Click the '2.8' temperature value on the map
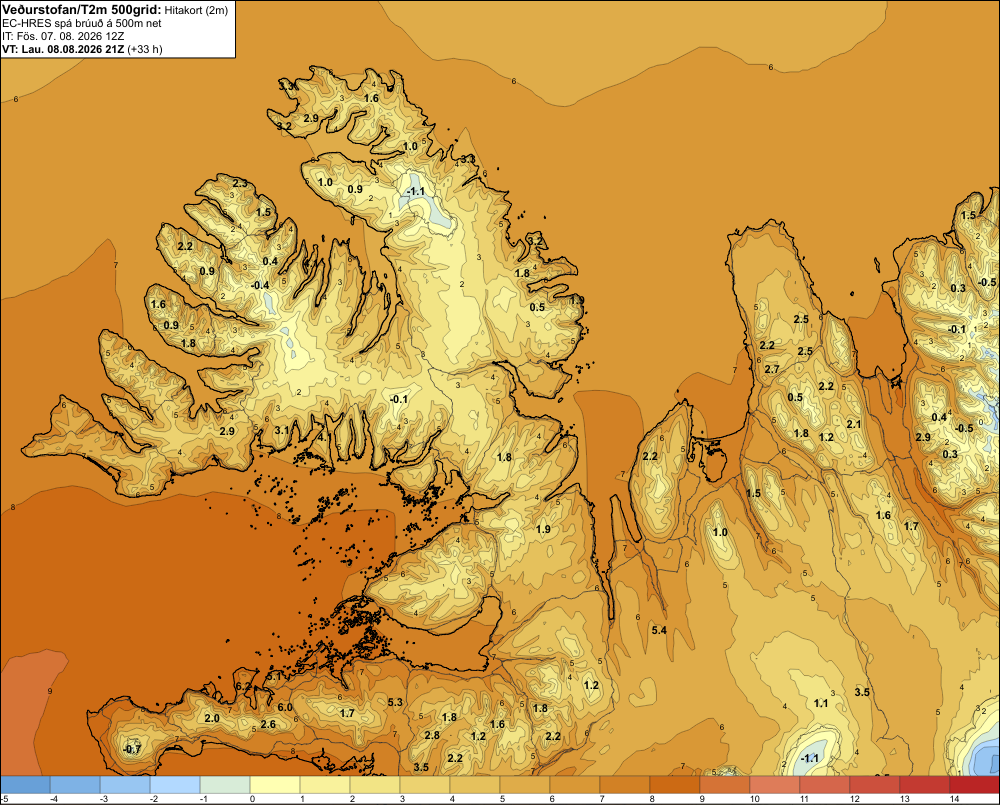This screenshot has width=1000, height=805. 432,735
